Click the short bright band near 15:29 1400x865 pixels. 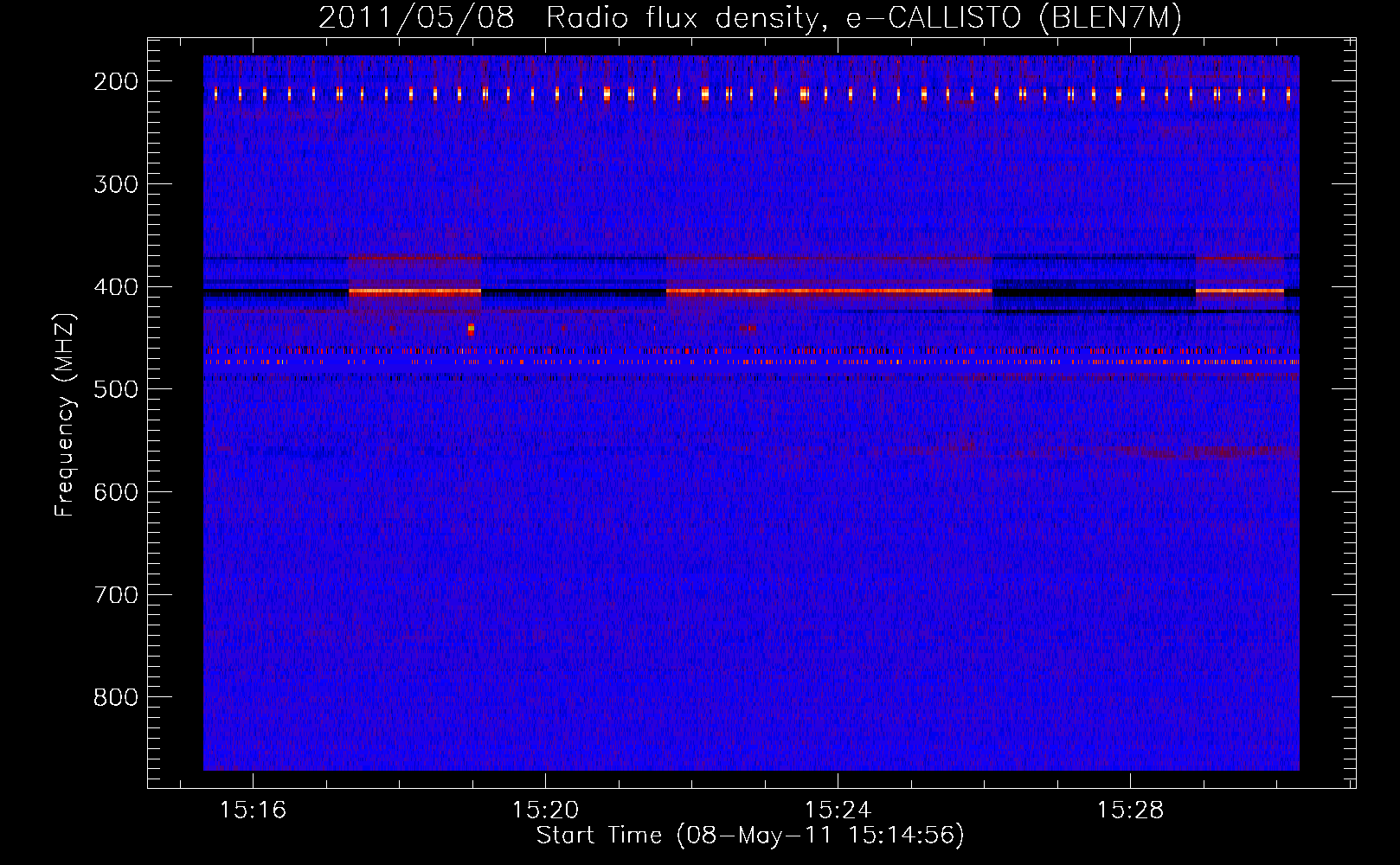tap(1240, 292)
